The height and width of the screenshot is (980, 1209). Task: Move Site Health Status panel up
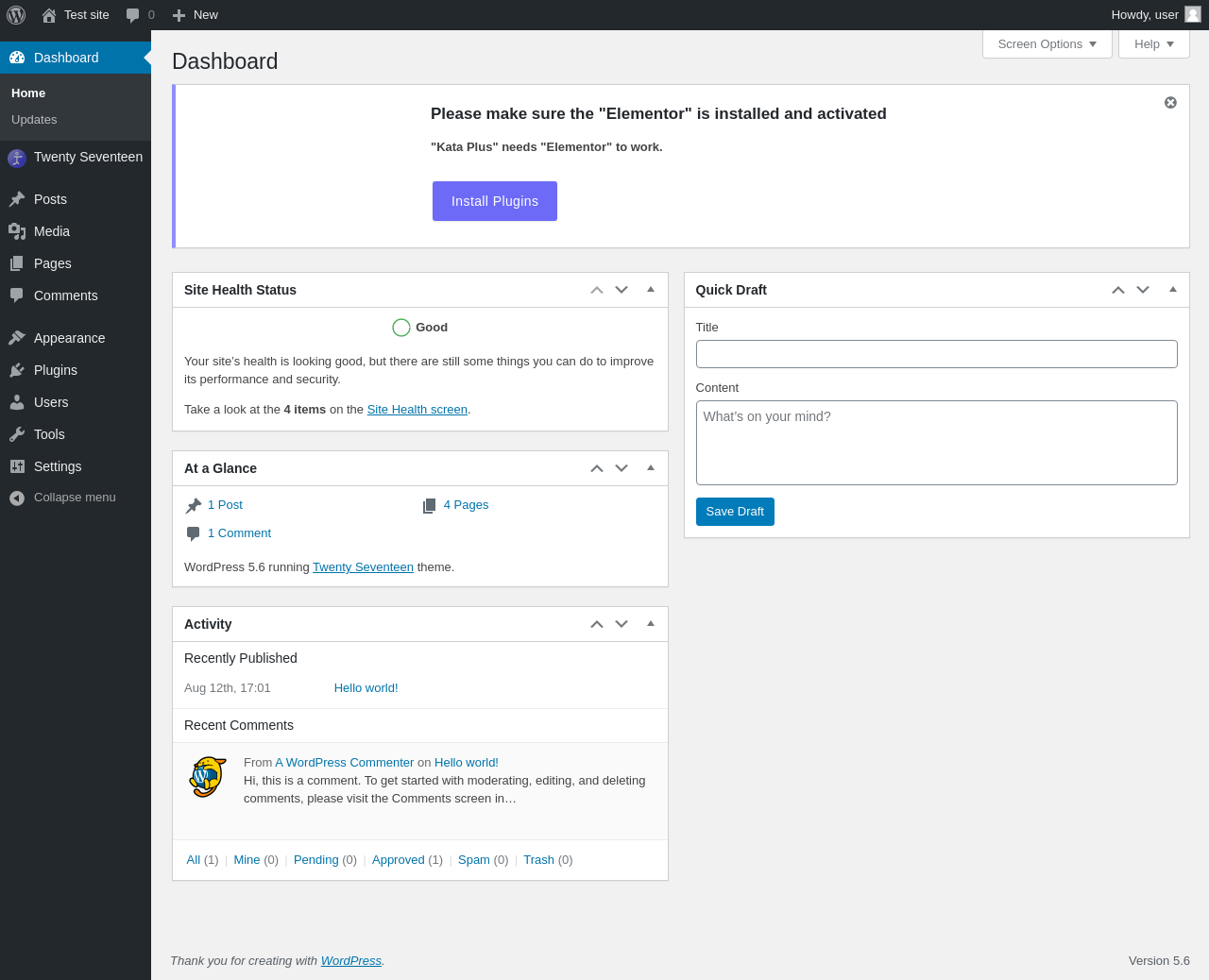pyautogui.click(x=597, y=290)
